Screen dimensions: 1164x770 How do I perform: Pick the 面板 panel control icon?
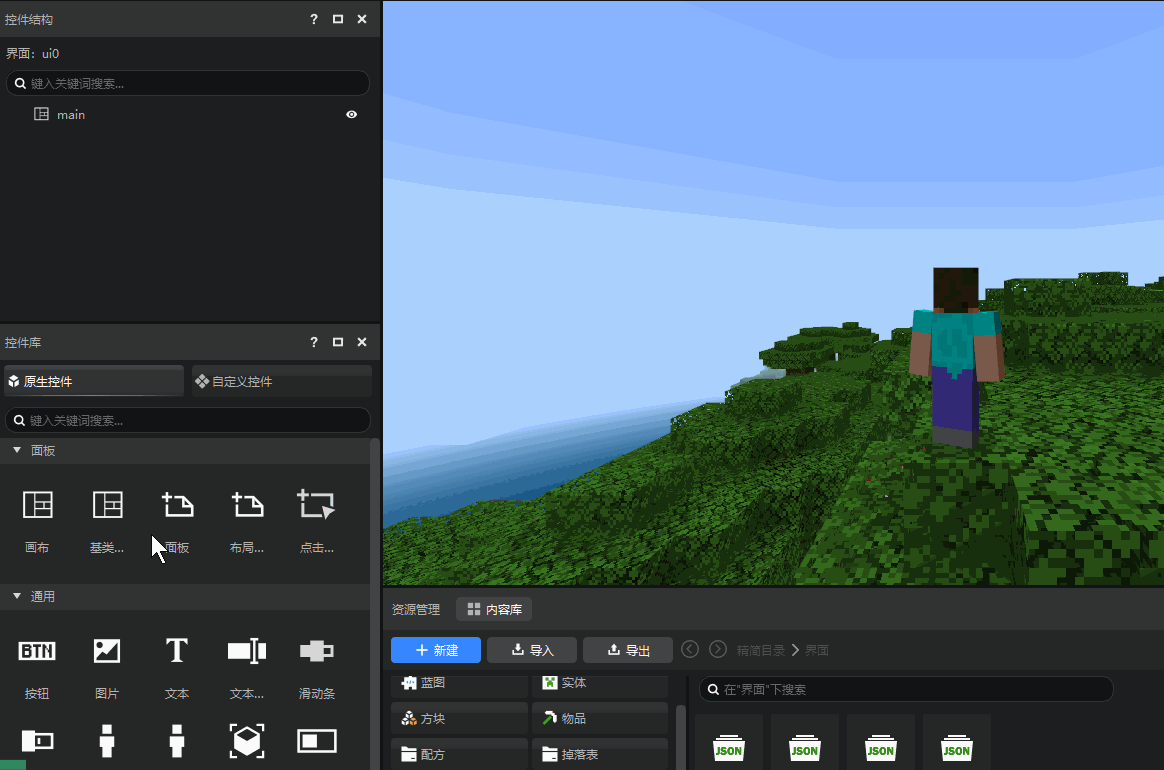point(177,505)
